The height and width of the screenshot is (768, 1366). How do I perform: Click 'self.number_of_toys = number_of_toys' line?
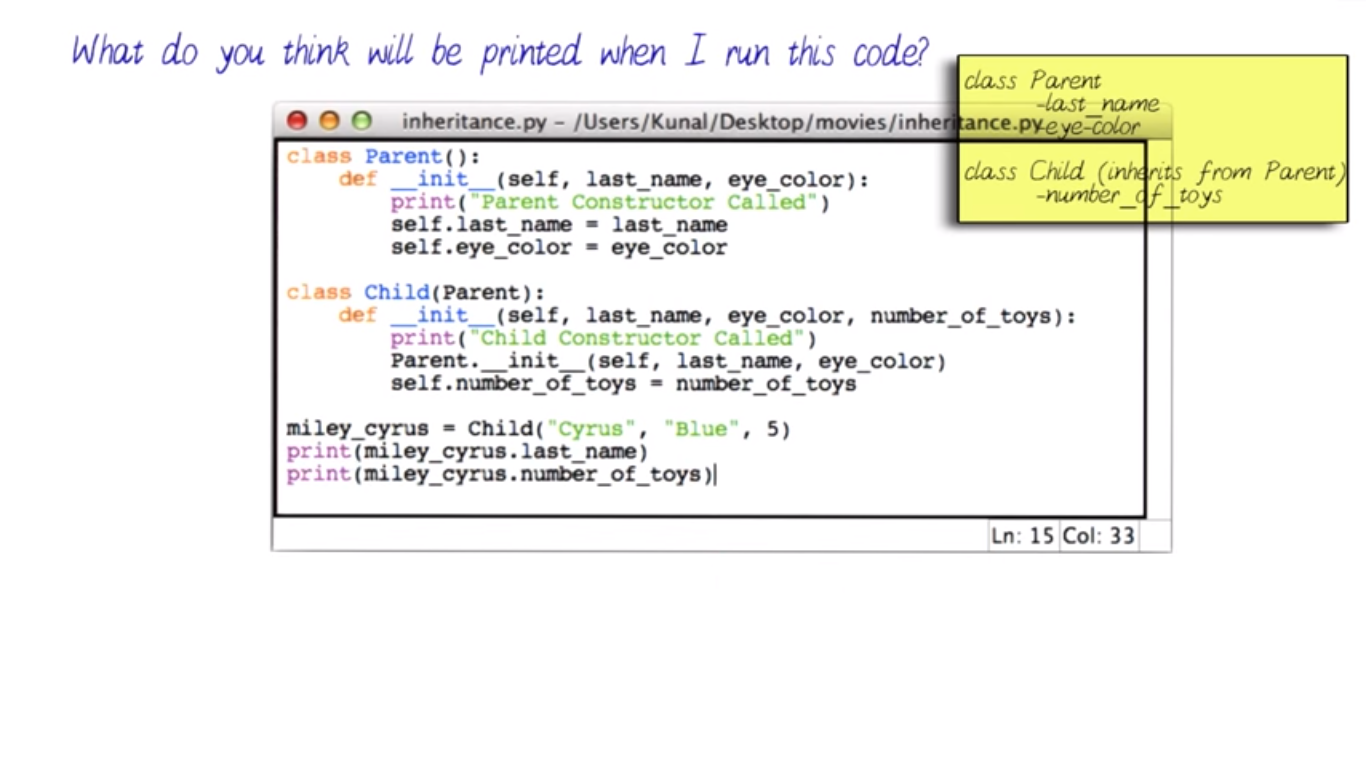click(x=623, y=384)
